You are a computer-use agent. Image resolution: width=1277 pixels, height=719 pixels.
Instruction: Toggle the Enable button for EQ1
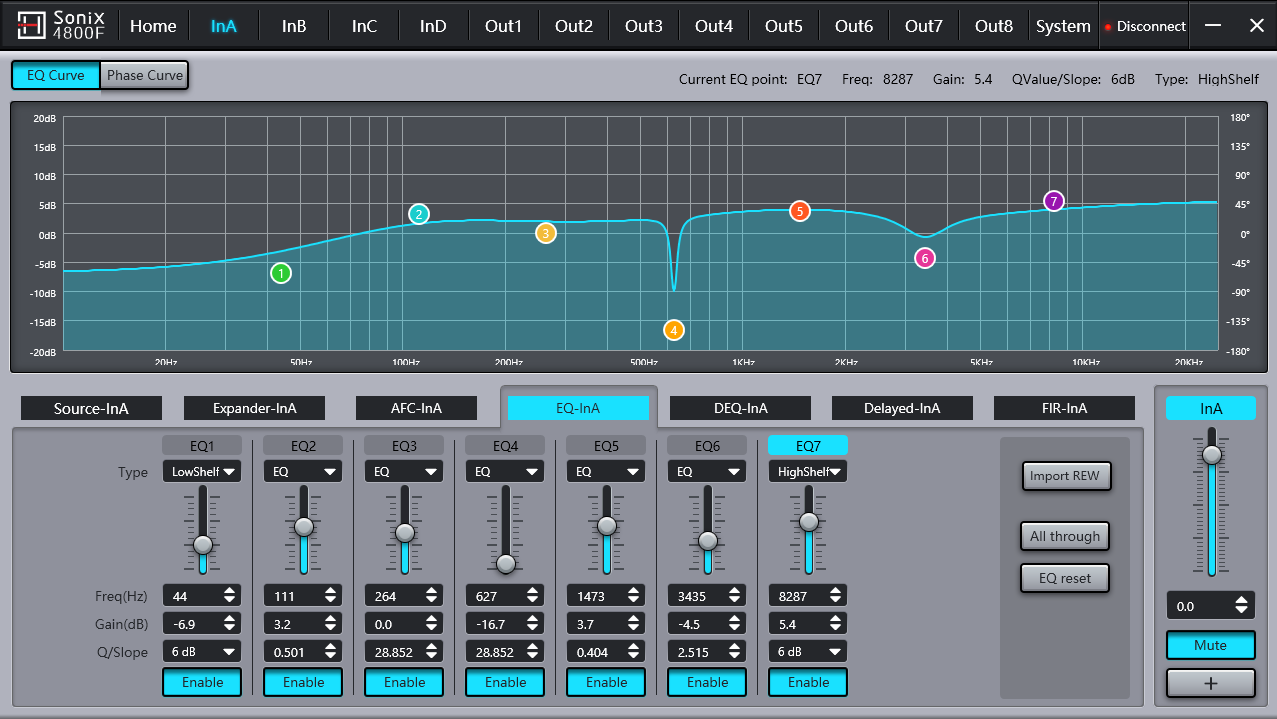coord(202,682)
